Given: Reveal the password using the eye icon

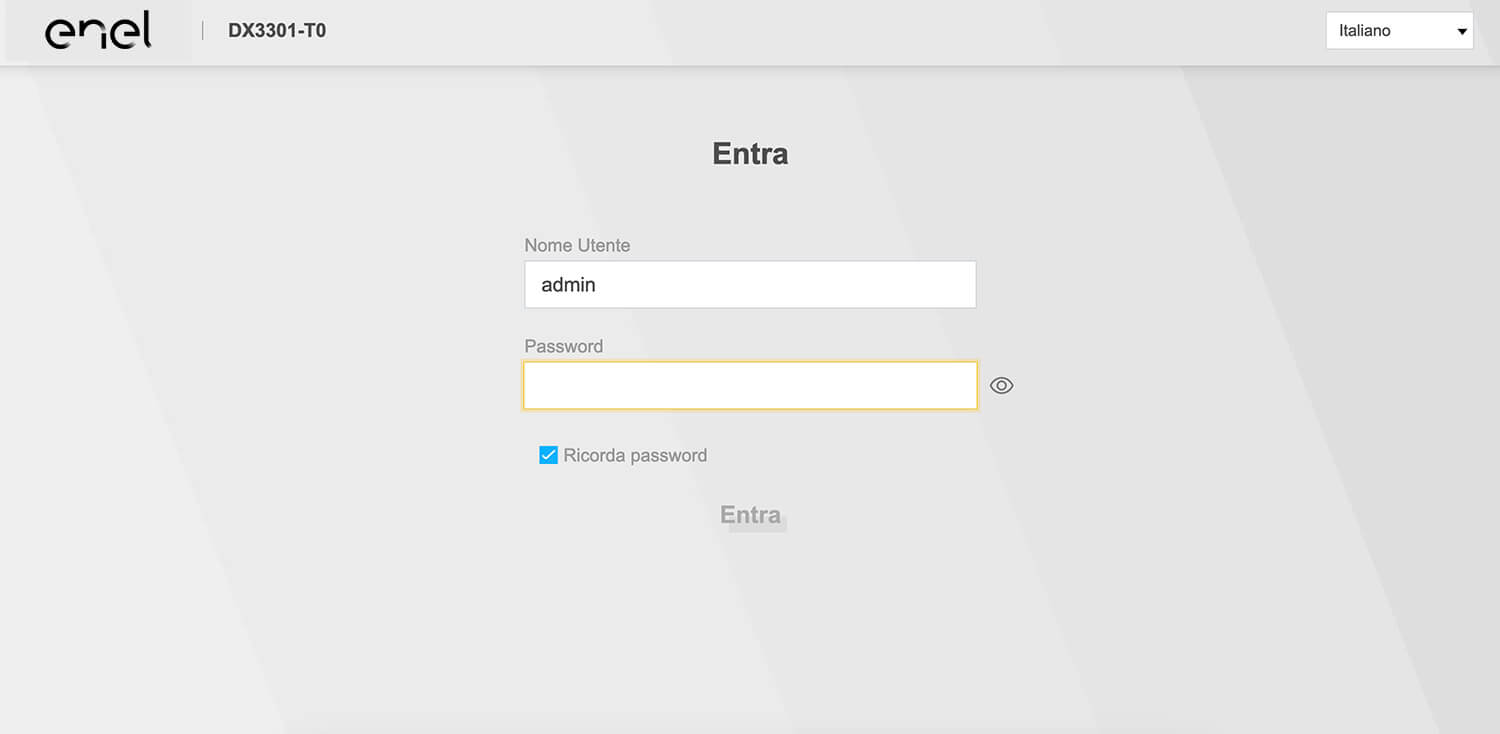Looking at the screenshot, I should pyautogui.click(x=1001, y=386).
